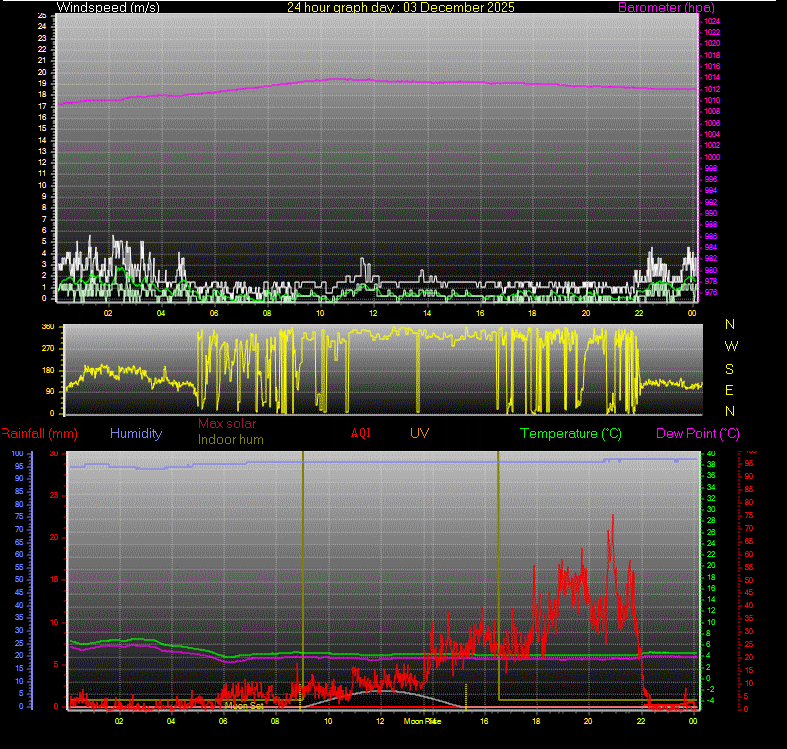Click the "Moon Set" marker label

[244, 705]
